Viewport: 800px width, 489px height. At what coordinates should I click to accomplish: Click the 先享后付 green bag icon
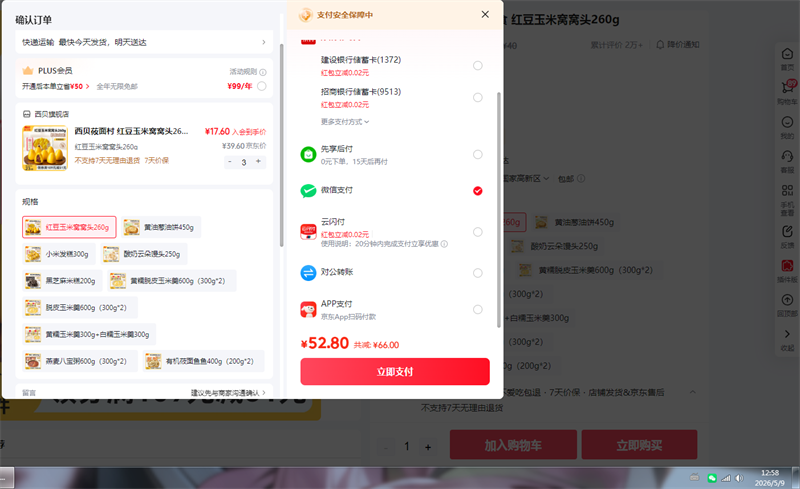point(308,154)
